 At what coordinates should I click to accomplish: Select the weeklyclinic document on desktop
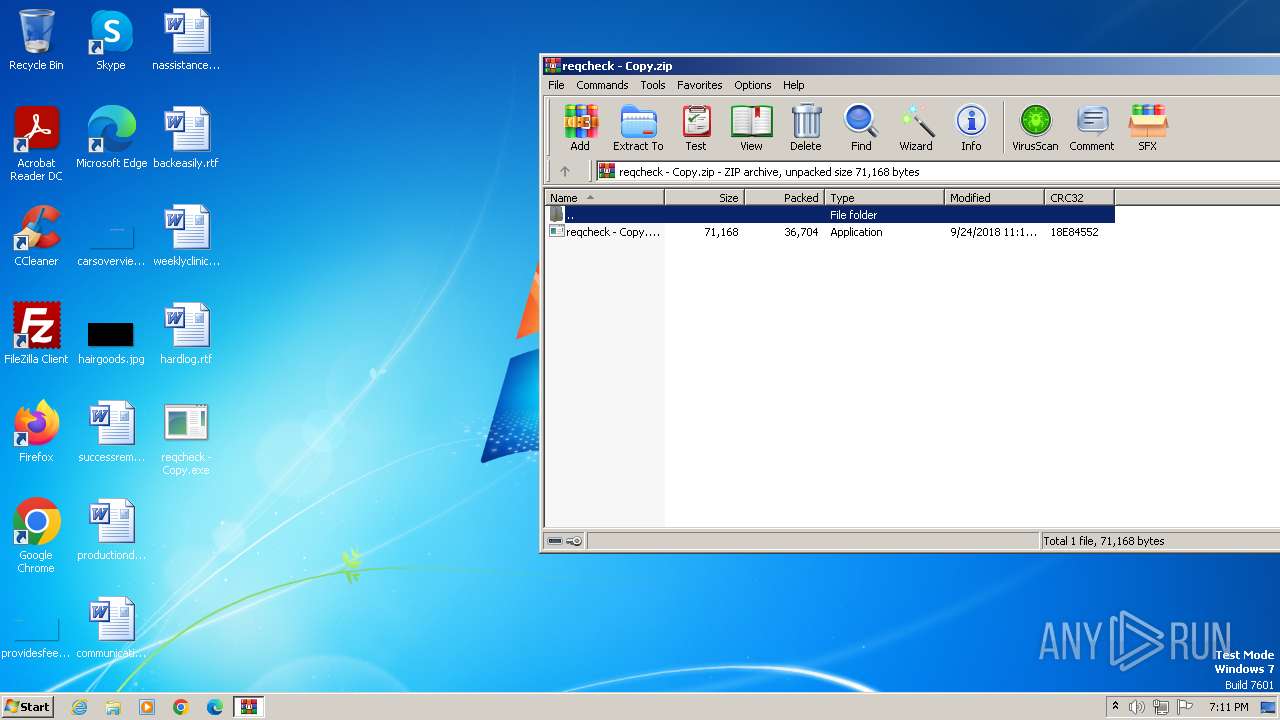click(x=186, y=236)
